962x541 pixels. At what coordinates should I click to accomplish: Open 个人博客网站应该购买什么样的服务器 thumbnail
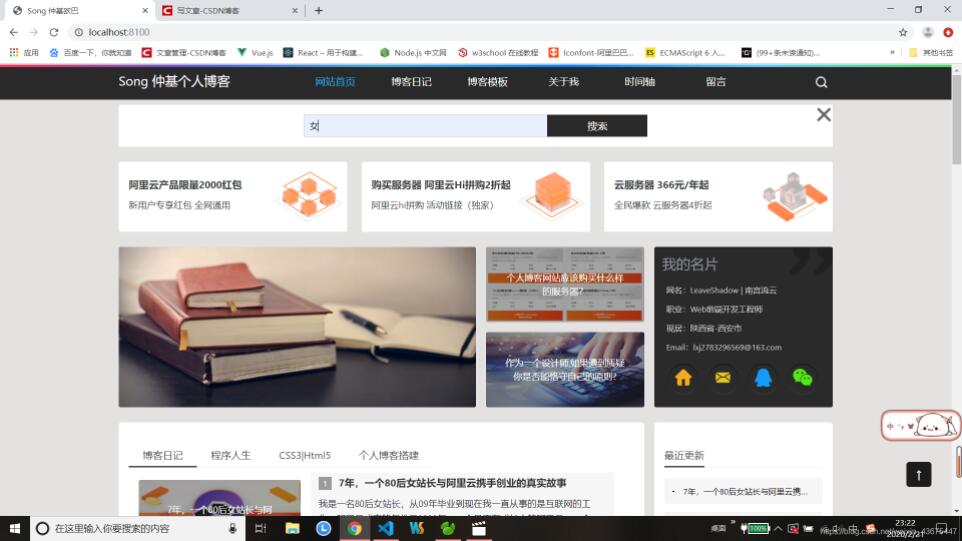coord(565,285)
